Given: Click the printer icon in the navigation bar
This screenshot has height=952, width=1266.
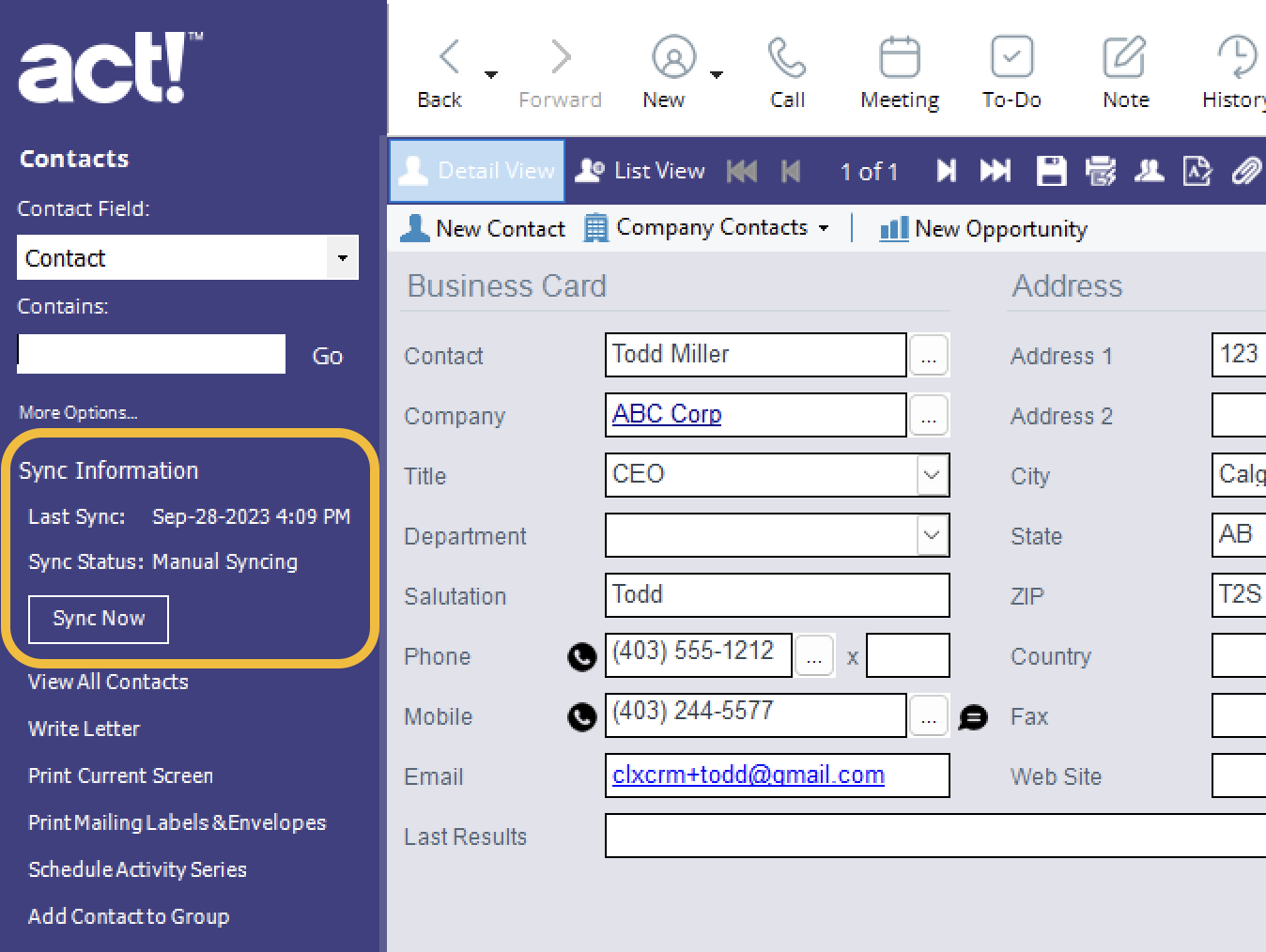Looking at the screenshot, I should (x=1101, y=171).
